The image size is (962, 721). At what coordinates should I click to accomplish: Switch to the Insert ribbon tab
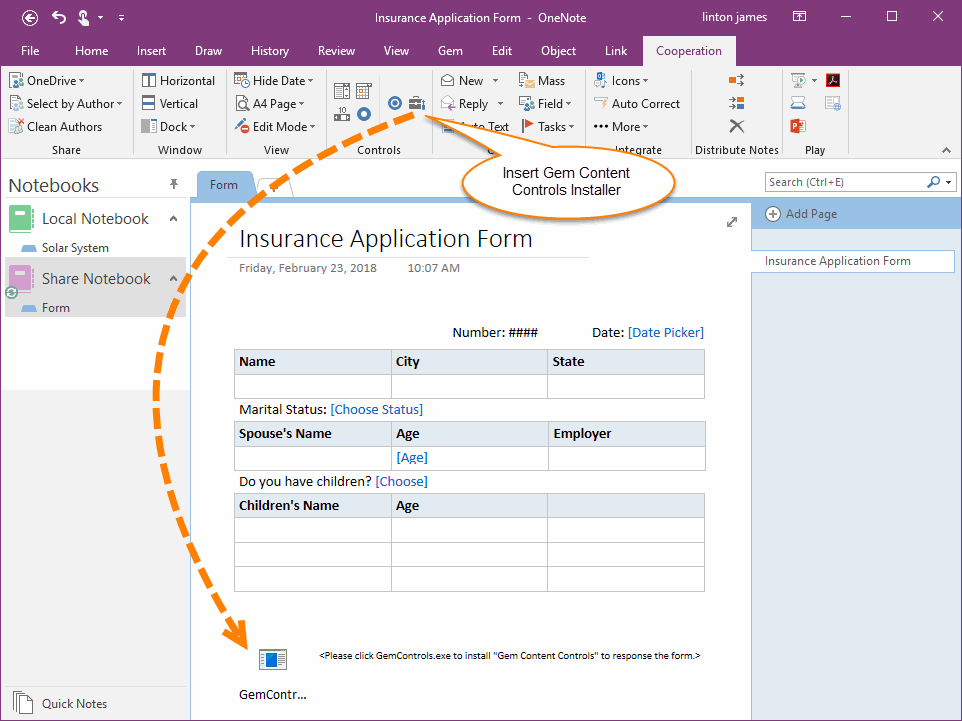click(151, 51)
